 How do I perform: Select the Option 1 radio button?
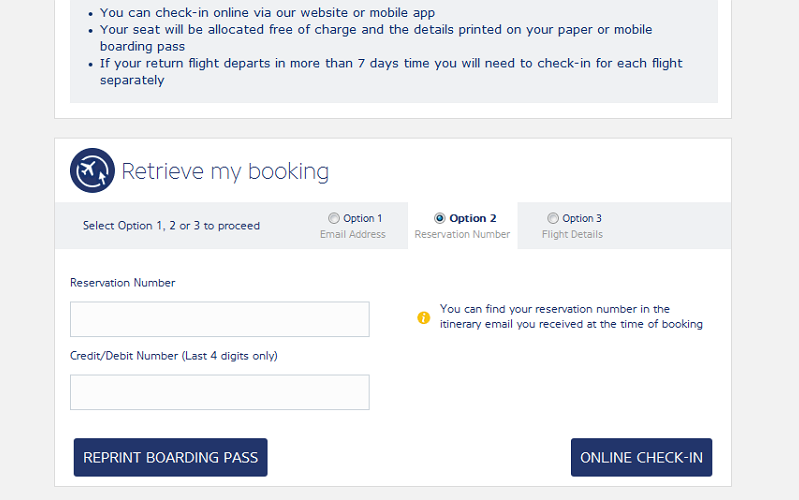(x=334, y=218)
